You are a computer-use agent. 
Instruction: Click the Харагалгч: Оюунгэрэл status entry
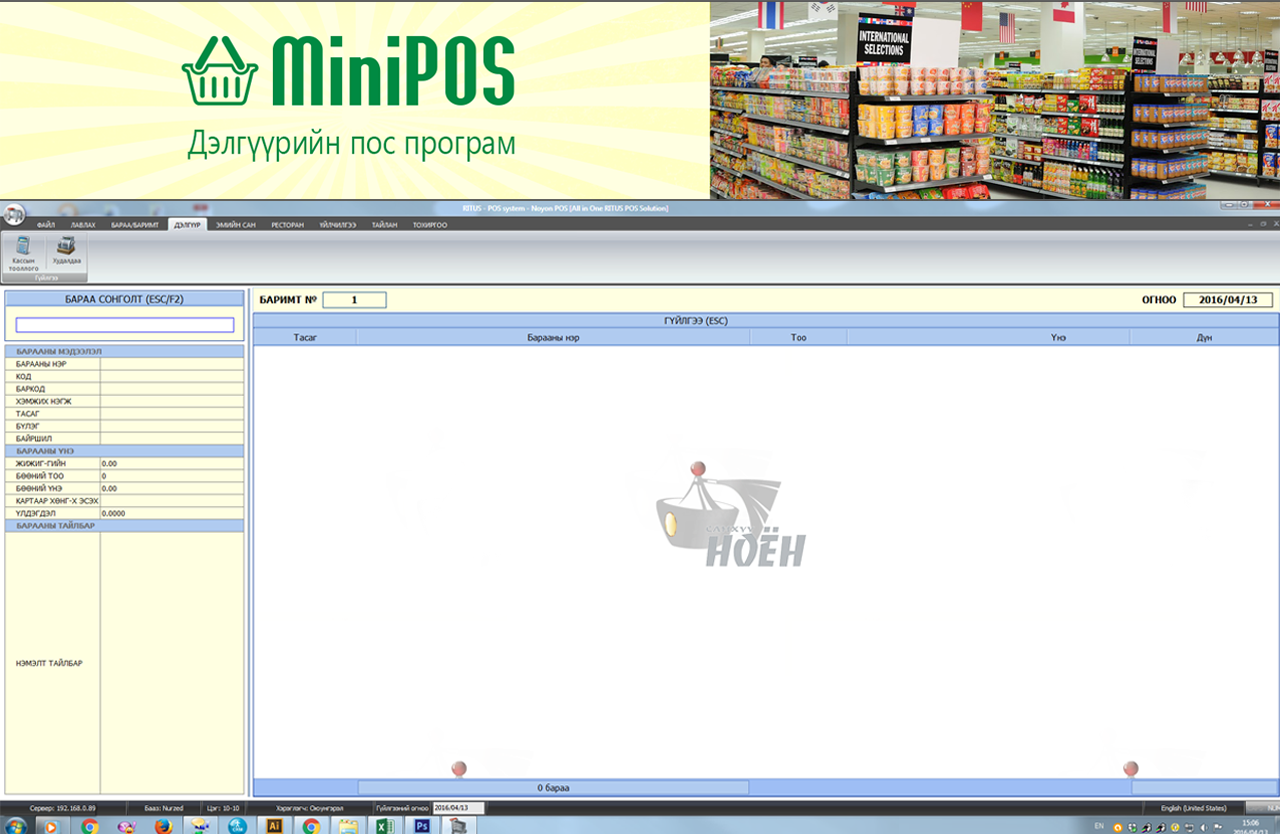coord(309,808)
